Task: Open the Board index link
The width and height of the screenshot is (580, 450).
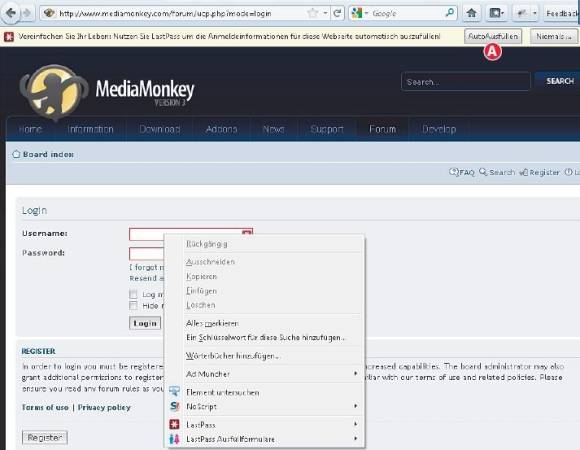Action: (48, 154)
